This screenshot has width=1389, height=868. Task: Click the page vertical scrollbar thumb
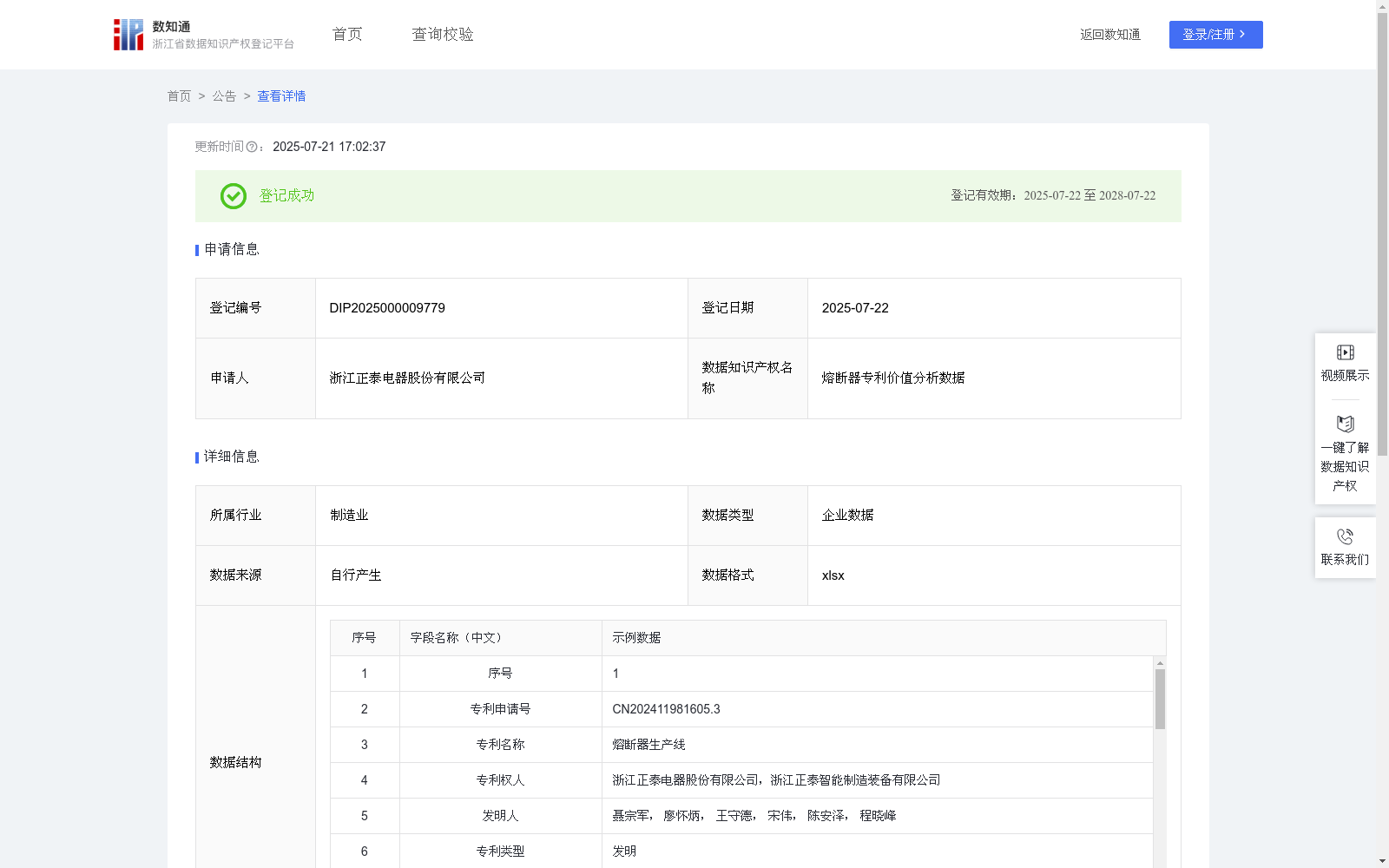pos(1382,234)
